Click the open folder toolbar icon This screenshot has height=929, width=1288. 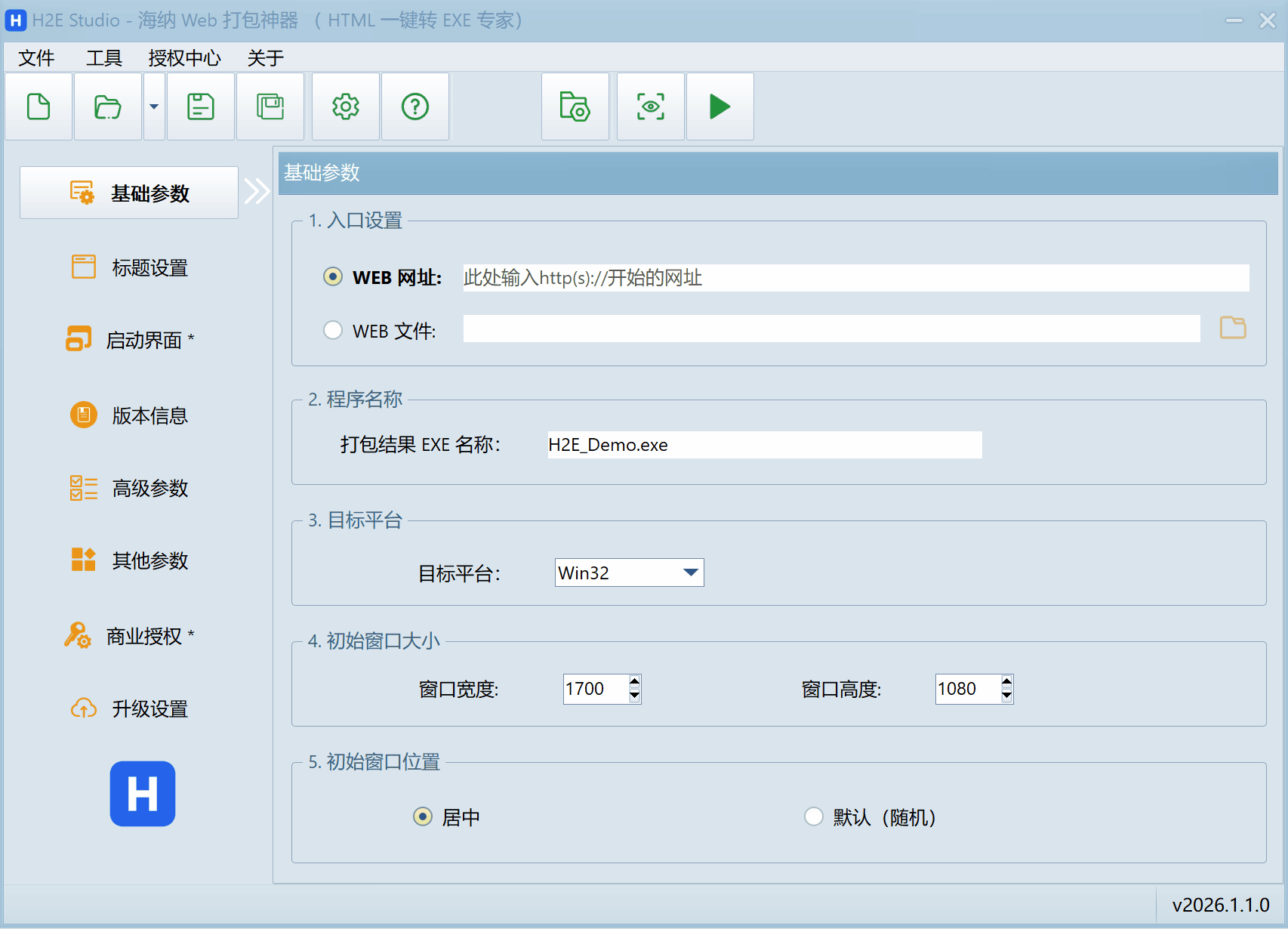click(x=107, y=106)
